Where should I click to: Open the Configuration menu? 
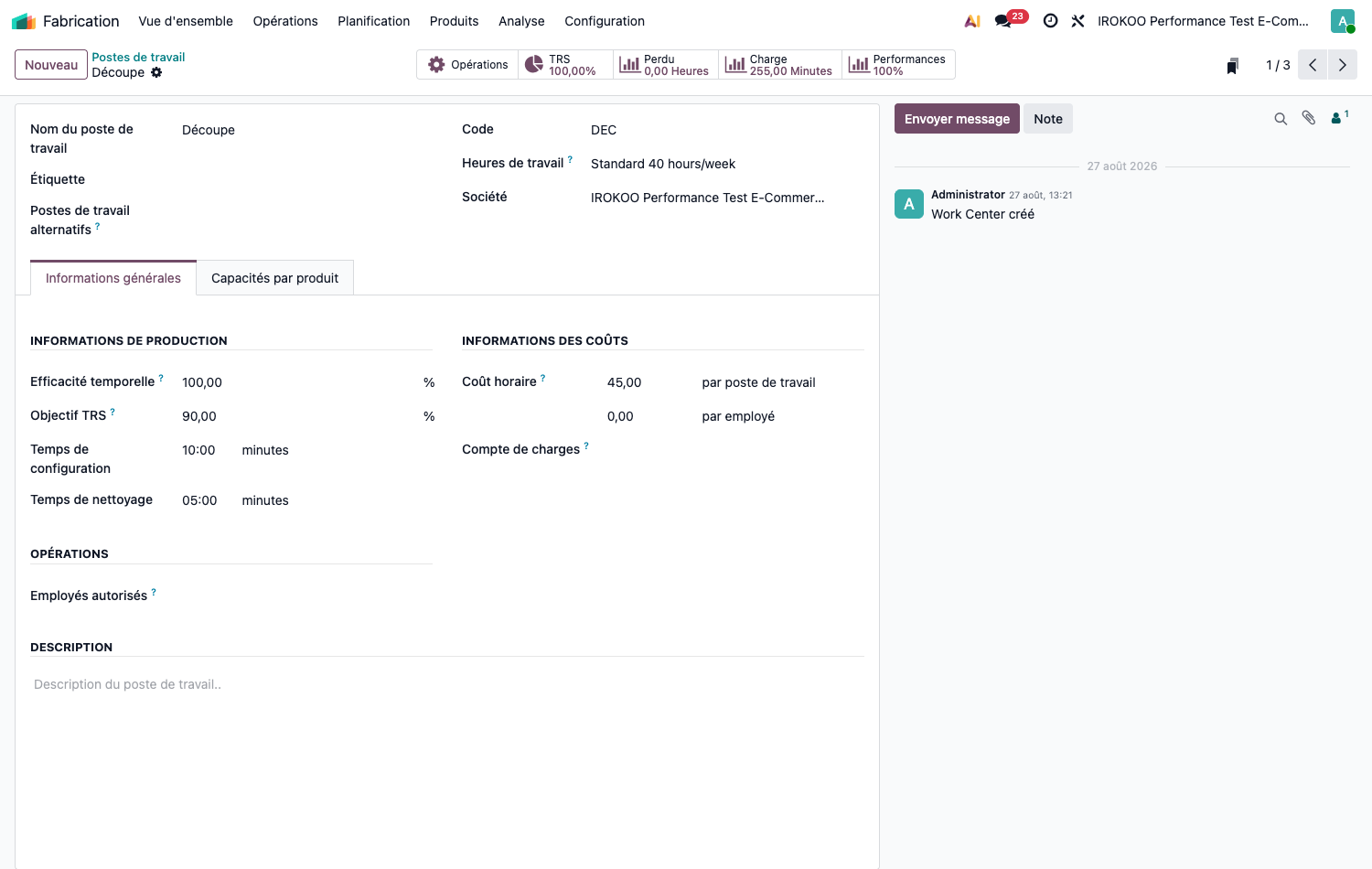click(x=605, y=21)
